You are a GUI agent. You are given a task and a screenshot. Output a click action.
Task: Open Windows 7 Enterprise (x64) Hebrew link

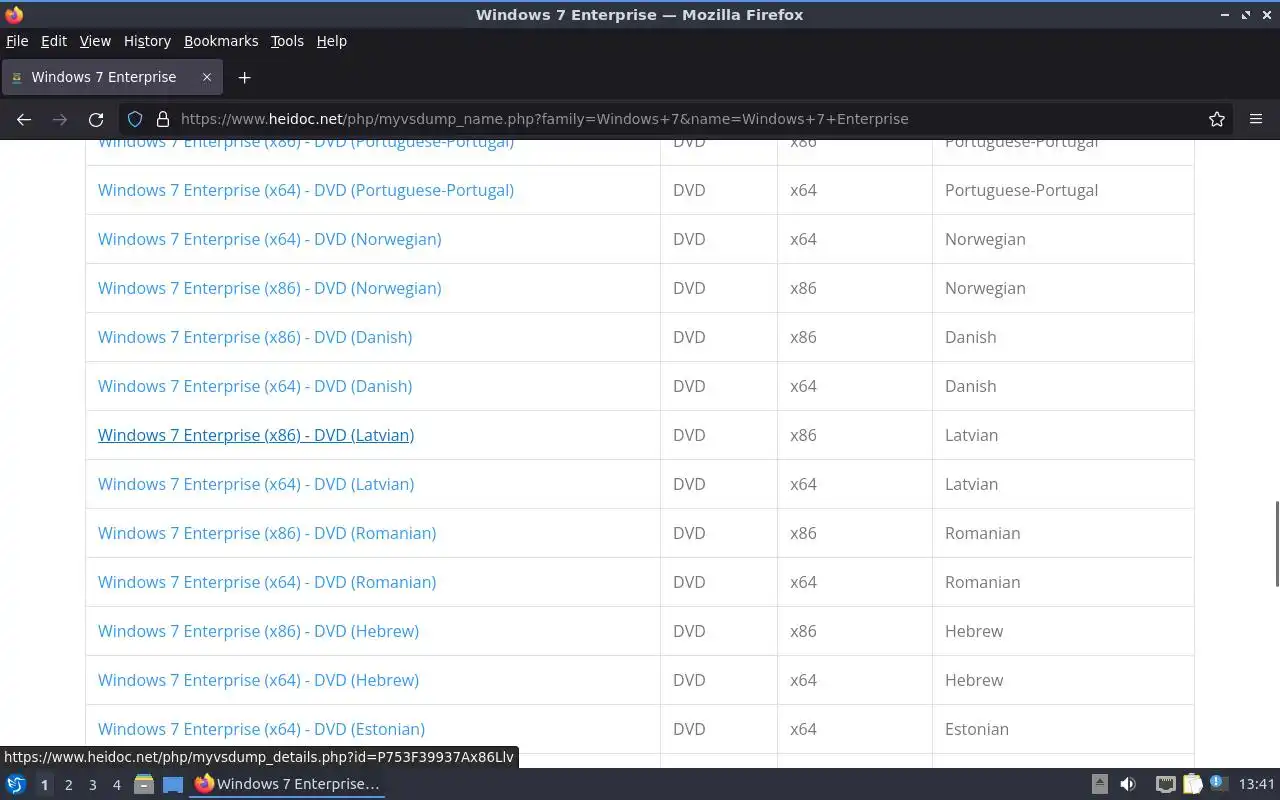coord(258,680)
